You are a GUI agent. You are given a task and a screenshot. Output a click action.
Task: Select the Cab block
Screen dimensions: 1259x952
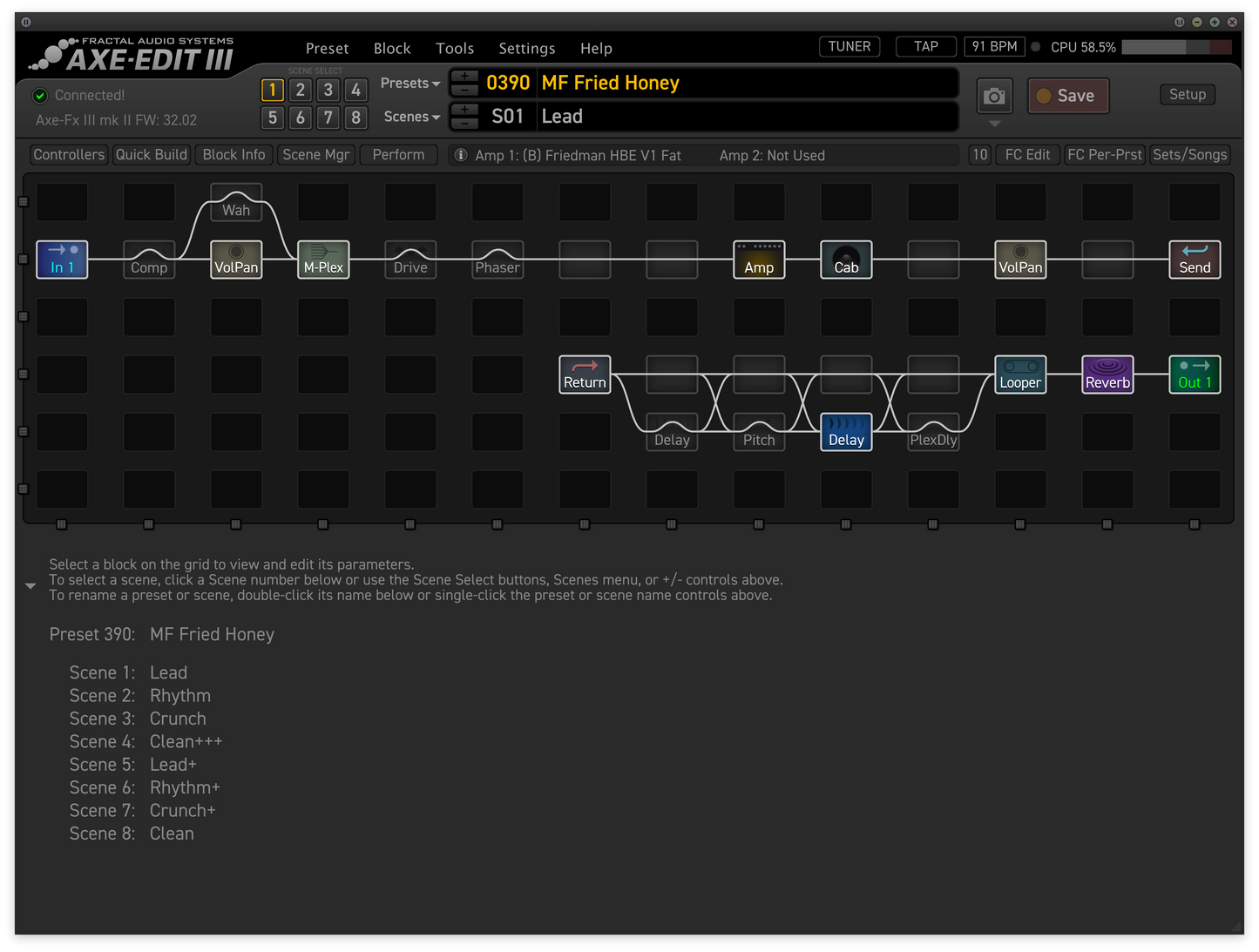[846, 260]
